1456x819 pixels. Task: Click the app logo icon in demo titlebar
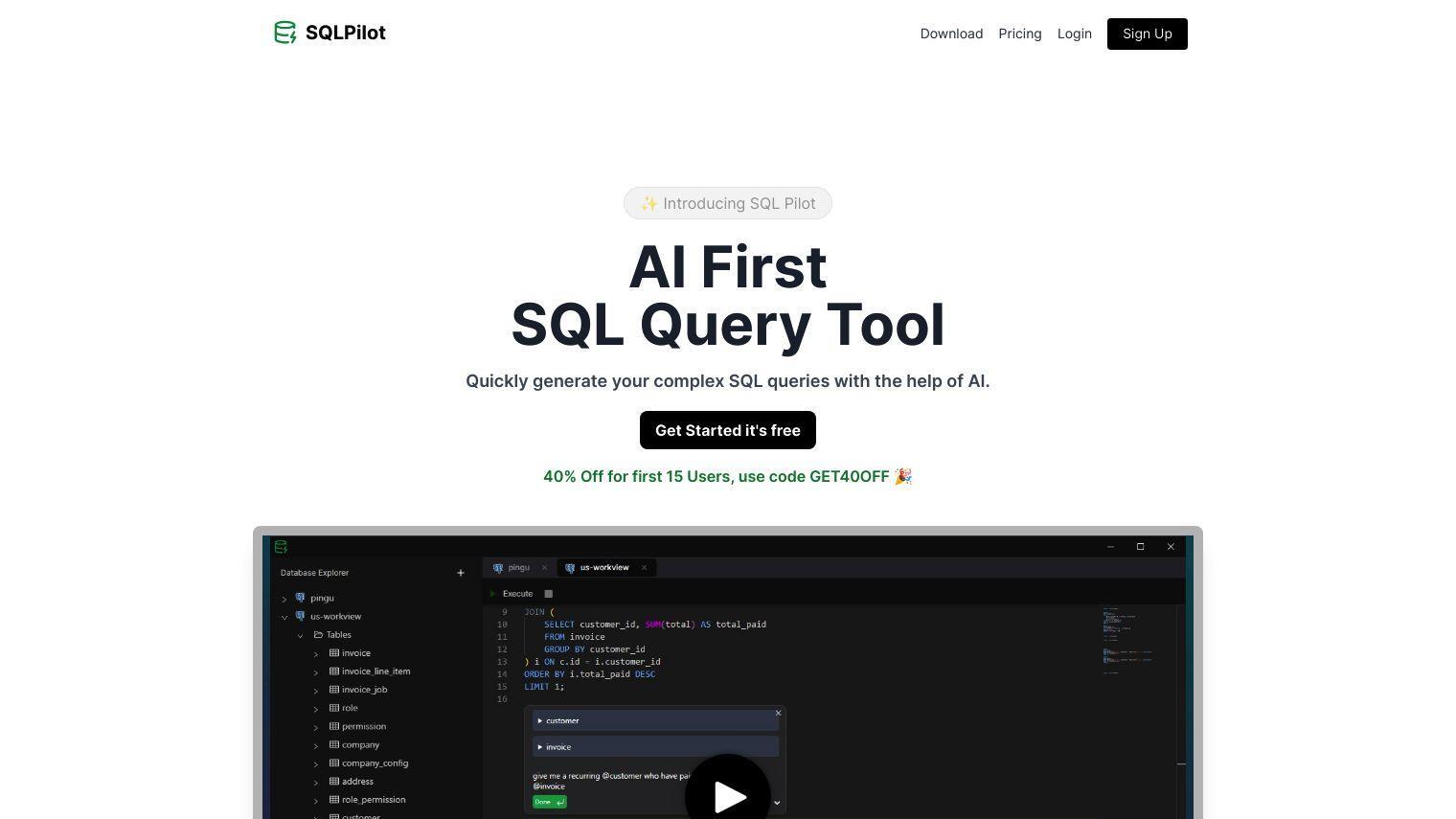click(x=281, y=547)
